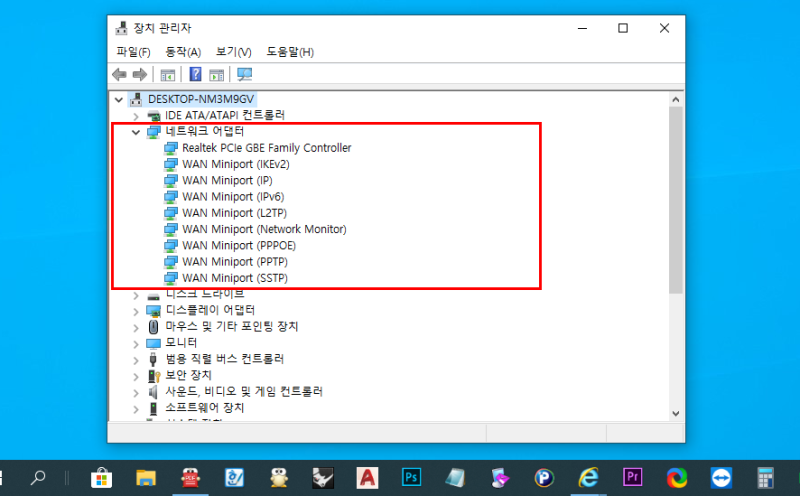Viewport: 800px width, 496px height.
Task: Expand the 사운드, 비디오 및 게임 컨트롤러 node
Action: pyautogui.click(x=136, y=392)
